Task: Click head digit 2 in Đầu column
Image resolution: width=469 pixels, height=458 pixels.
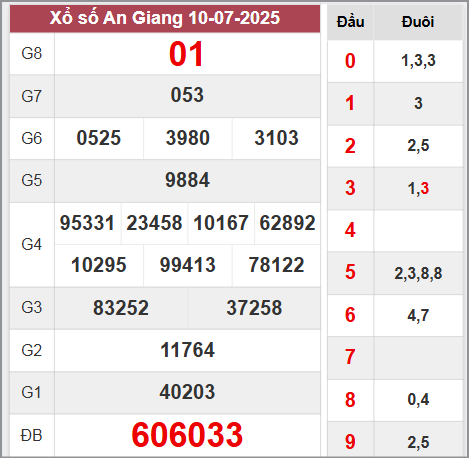Action: tap(350, 146)
